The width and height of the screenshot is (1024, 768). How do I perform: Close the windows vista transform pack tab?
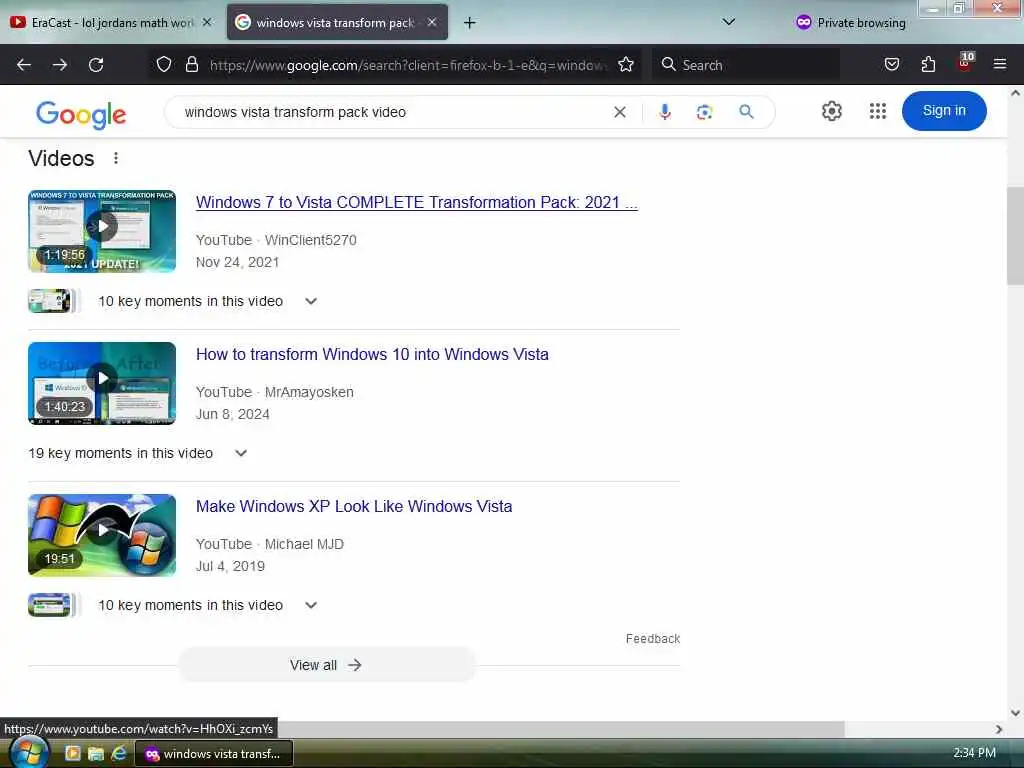click(x=432, y=22)
